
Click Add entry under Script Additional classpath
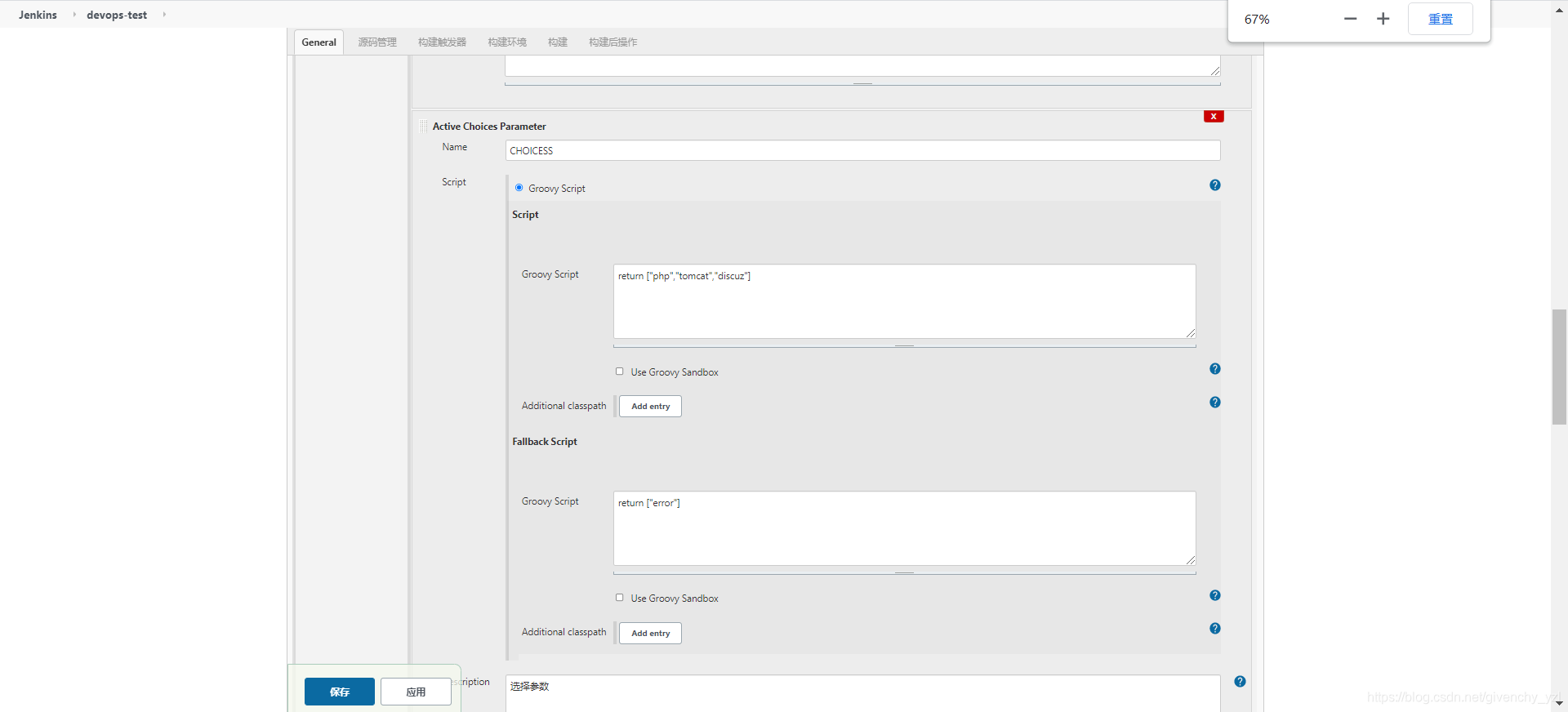tap(650, 406)
